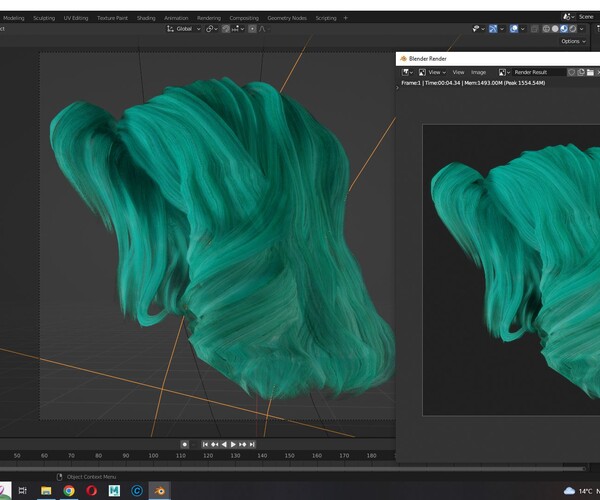Jump to next keyframe

tap(243, 444)
